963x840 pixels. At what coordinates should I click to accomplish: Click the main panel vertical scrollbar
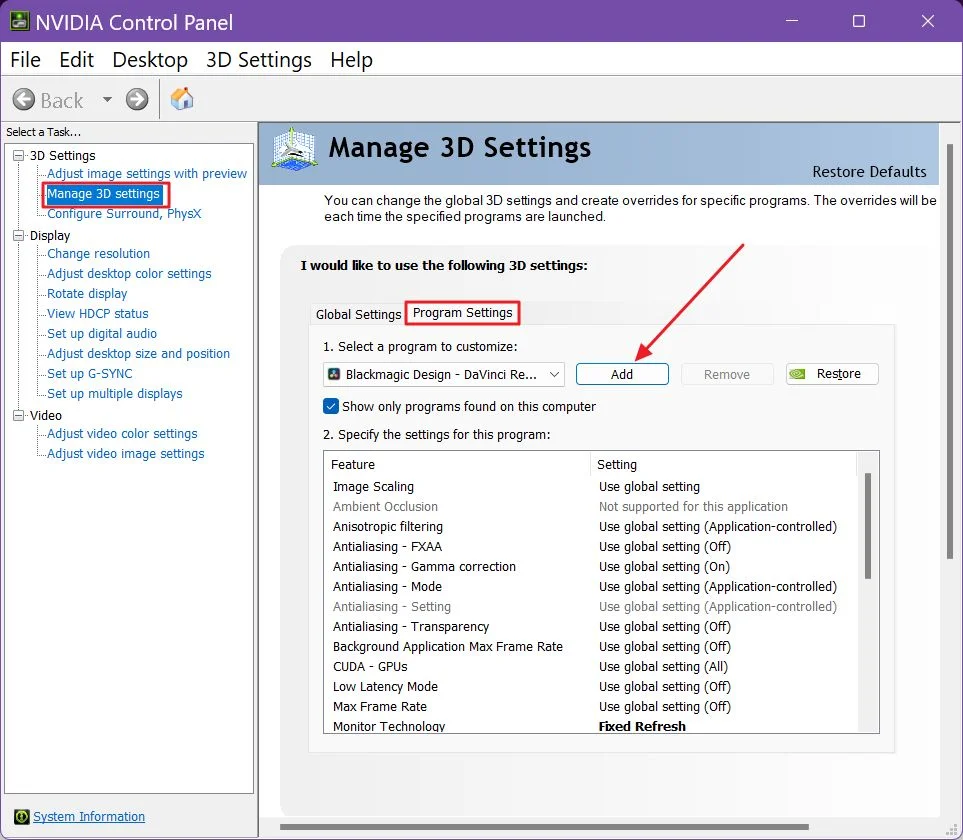click(x=949, y=351)
